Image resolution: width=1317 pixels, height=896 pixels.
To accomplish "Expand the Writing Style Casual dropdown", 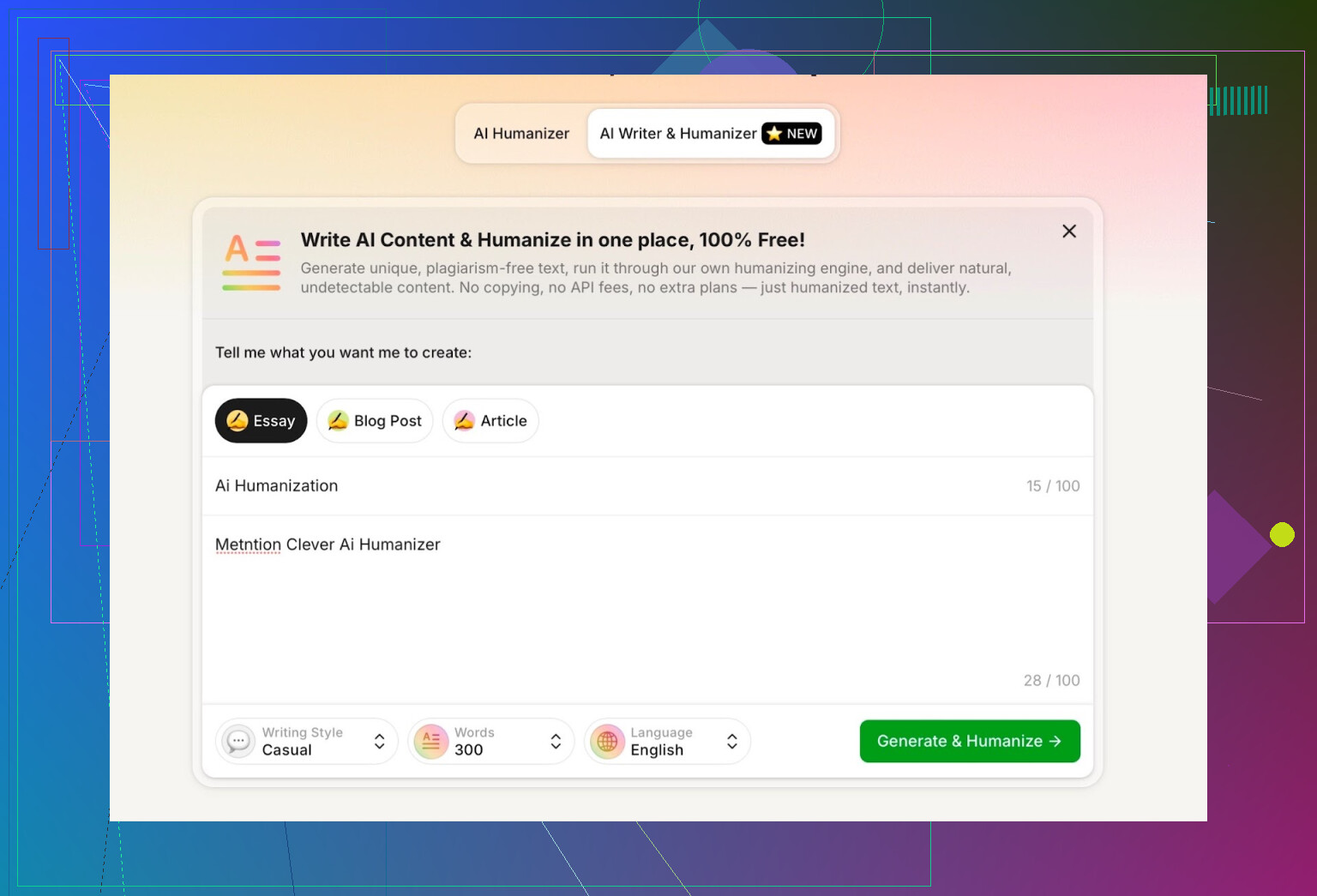I will 306,741.
